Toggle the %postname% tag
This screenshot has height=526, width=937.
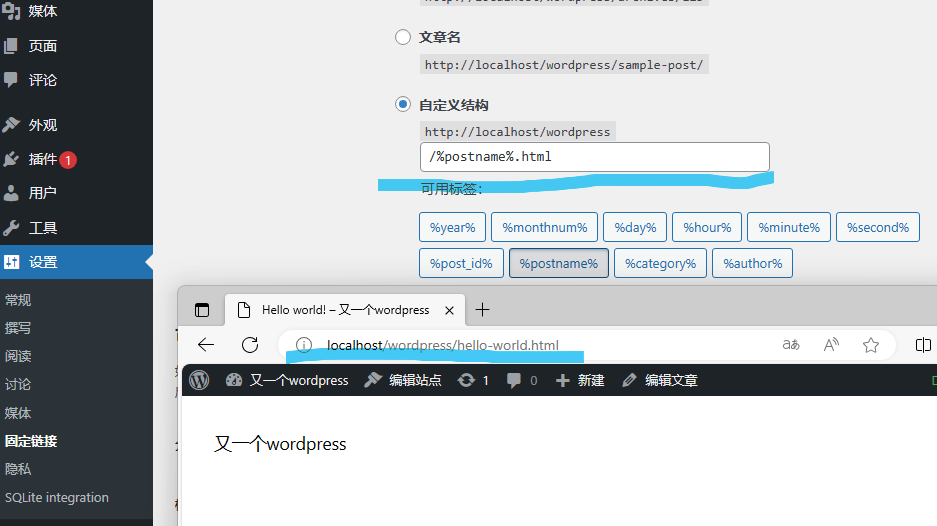pos(559,264)
